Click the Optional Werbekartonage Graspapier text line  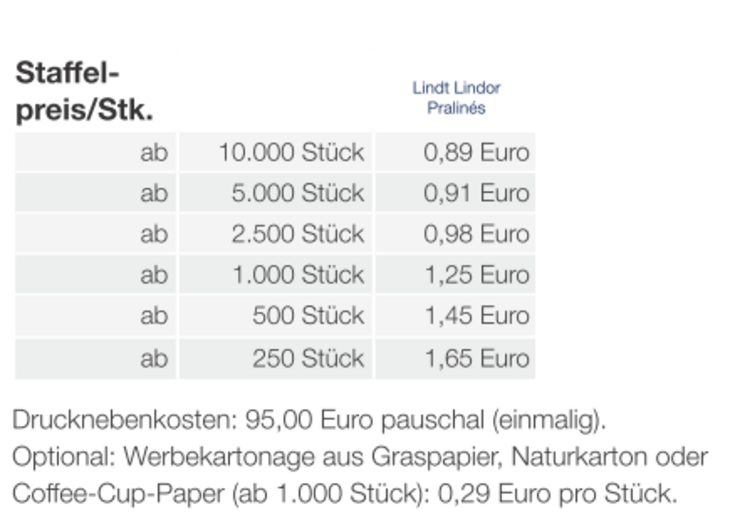(360, 457)
